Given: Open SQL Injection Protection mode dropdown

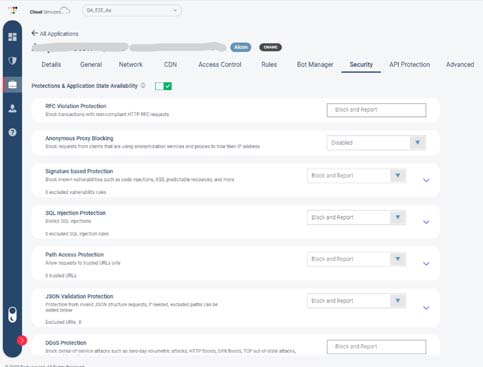Looking at the screenshot, I should pos(356,217).
